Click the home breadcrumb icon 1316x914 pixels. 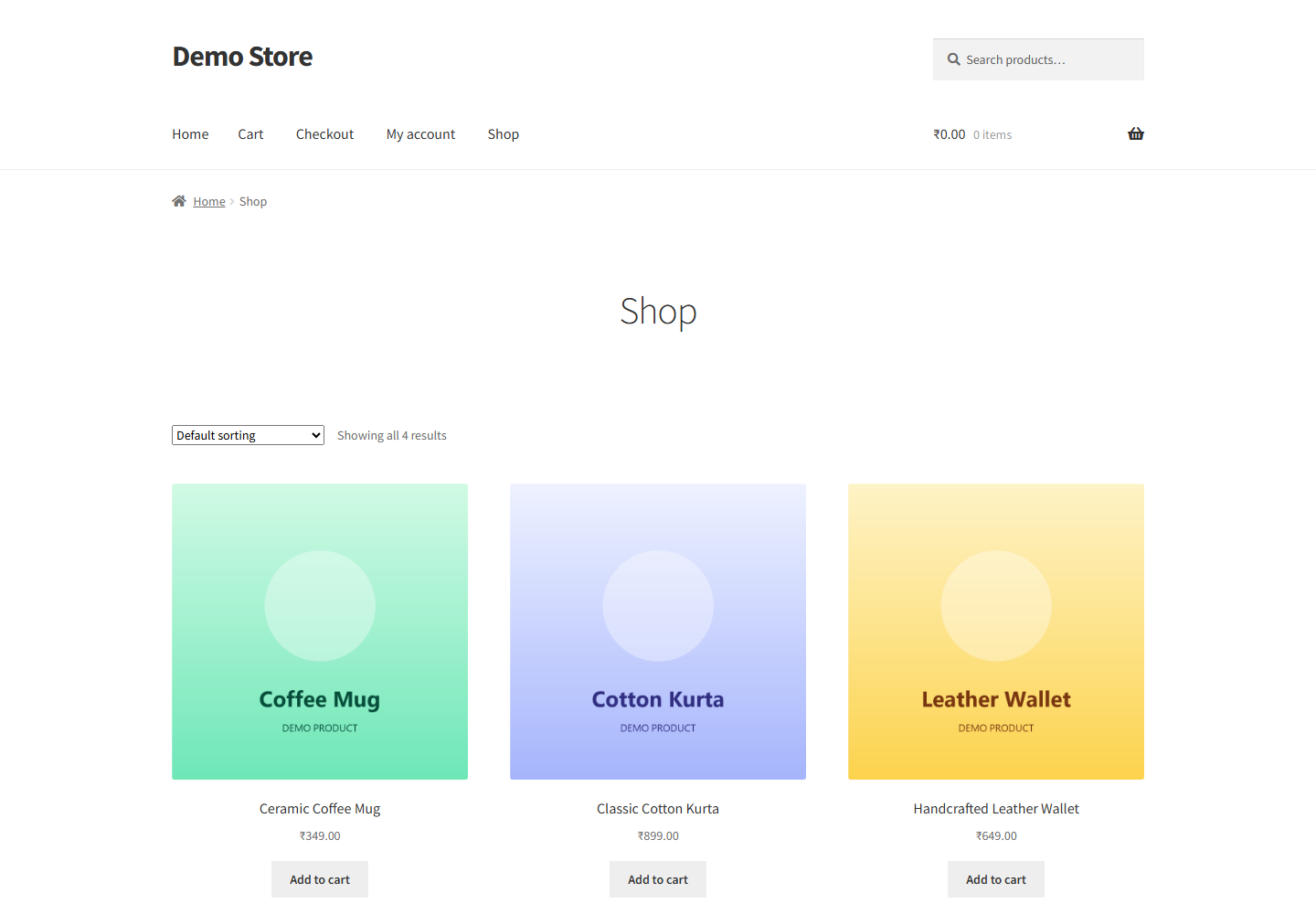pyautogui.click(x=179, y=201)
